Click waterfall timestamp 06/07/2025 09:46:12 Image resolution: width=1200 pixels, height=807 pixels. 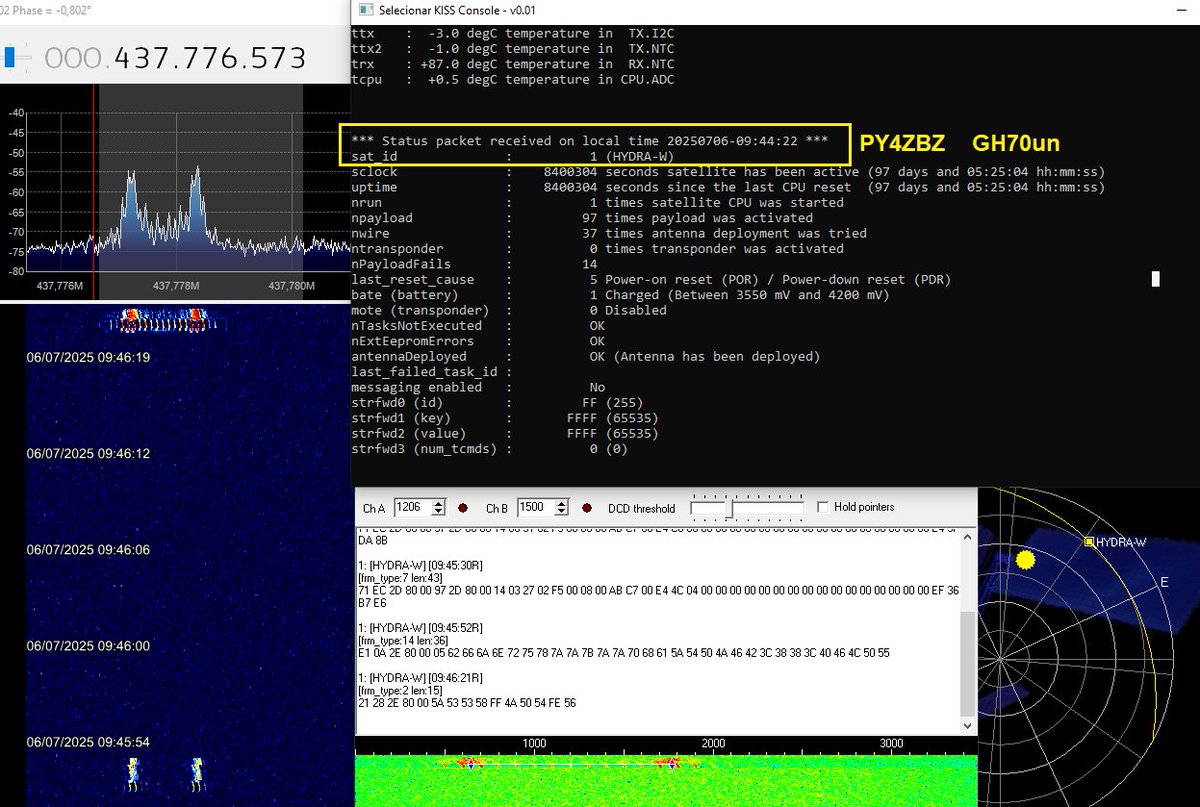pyautogui.click(x=88, y=453)
